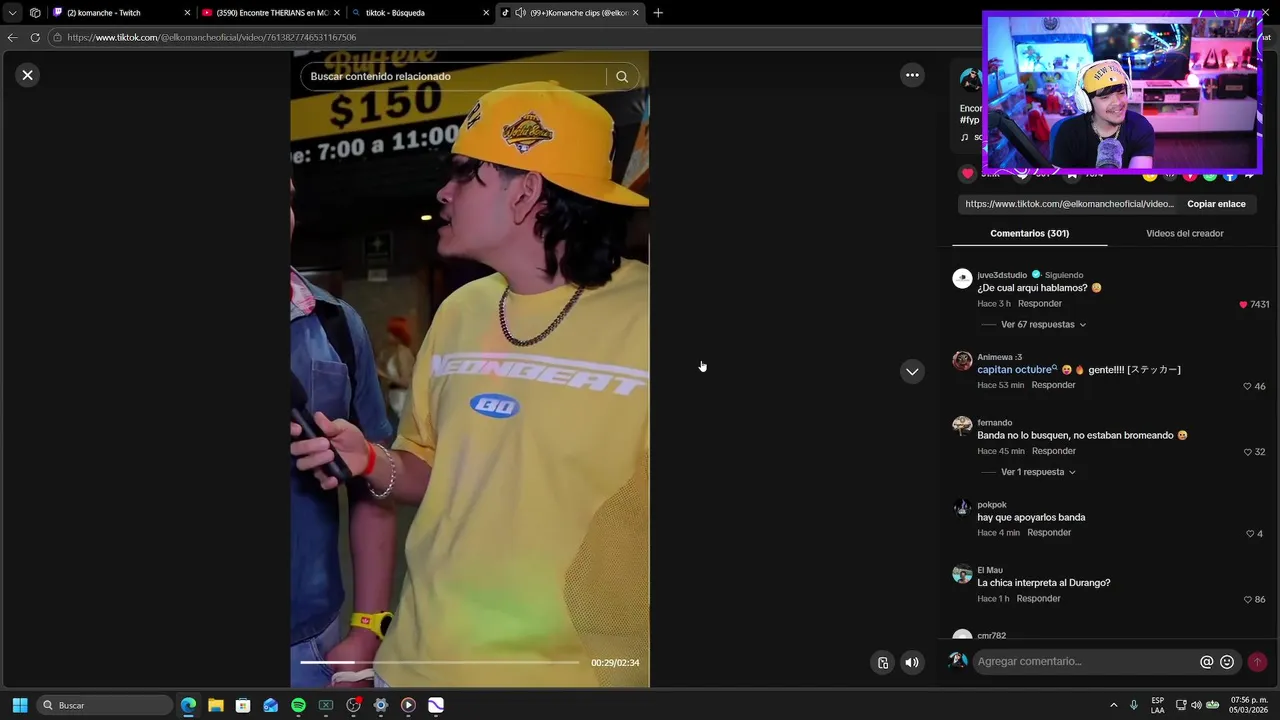The image size is (1280, 720).
Task: Open the tab search dropdown arrow
Action: tap(12, 13)
